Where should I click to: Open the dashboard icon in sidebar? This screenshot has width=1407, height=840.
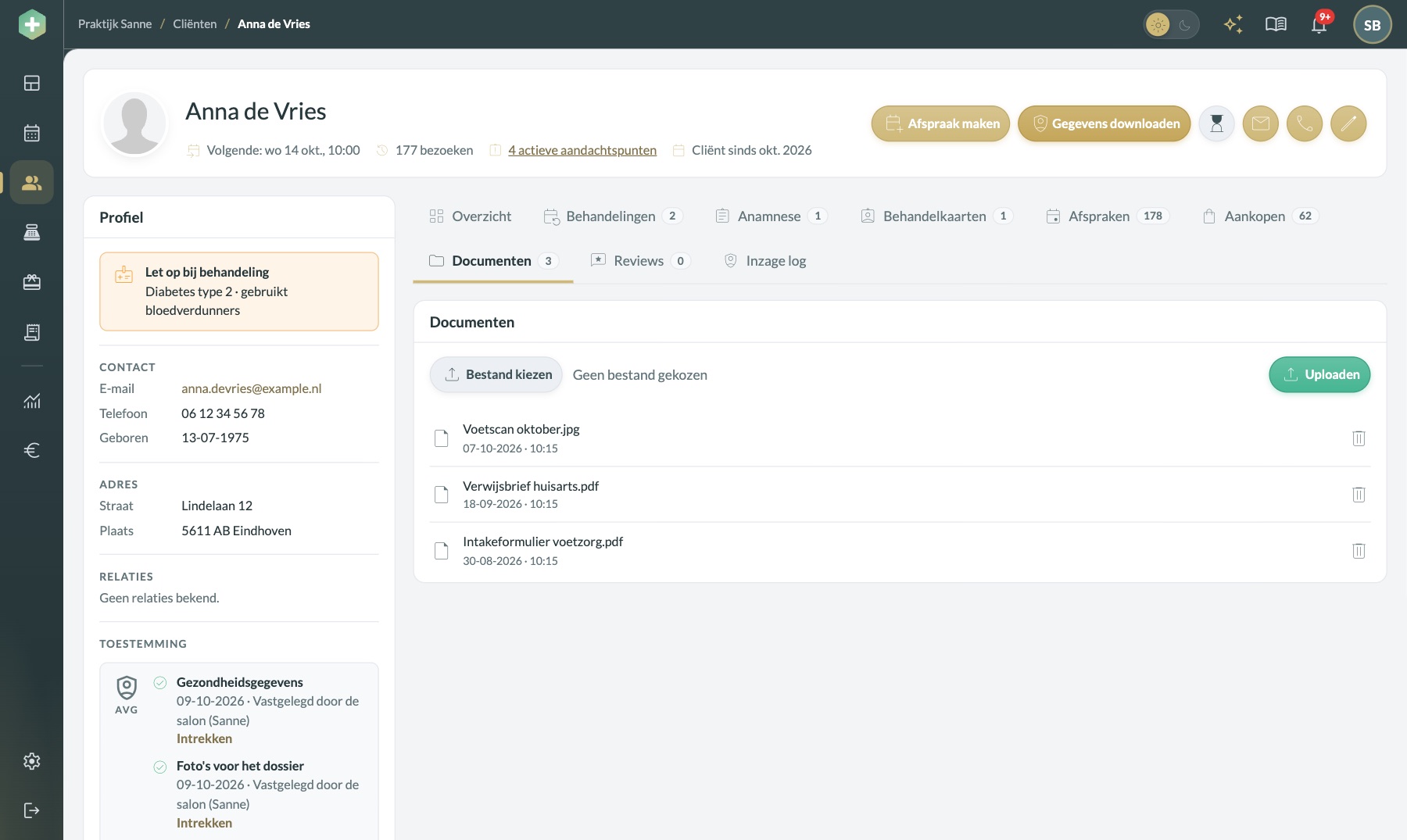click(x=31, y=83)
